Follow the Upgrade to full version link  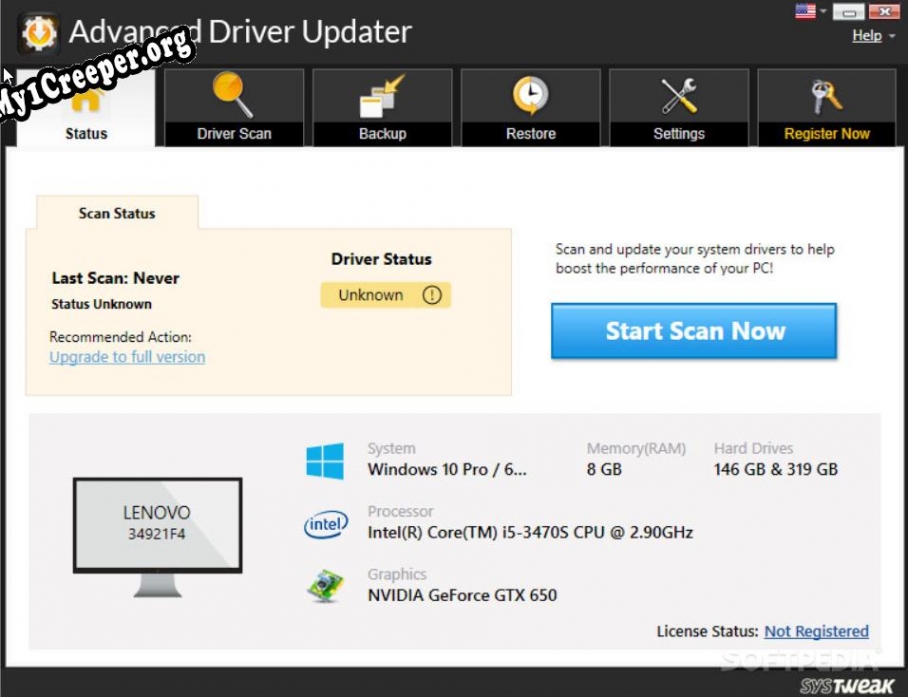(x=127, y=357)
